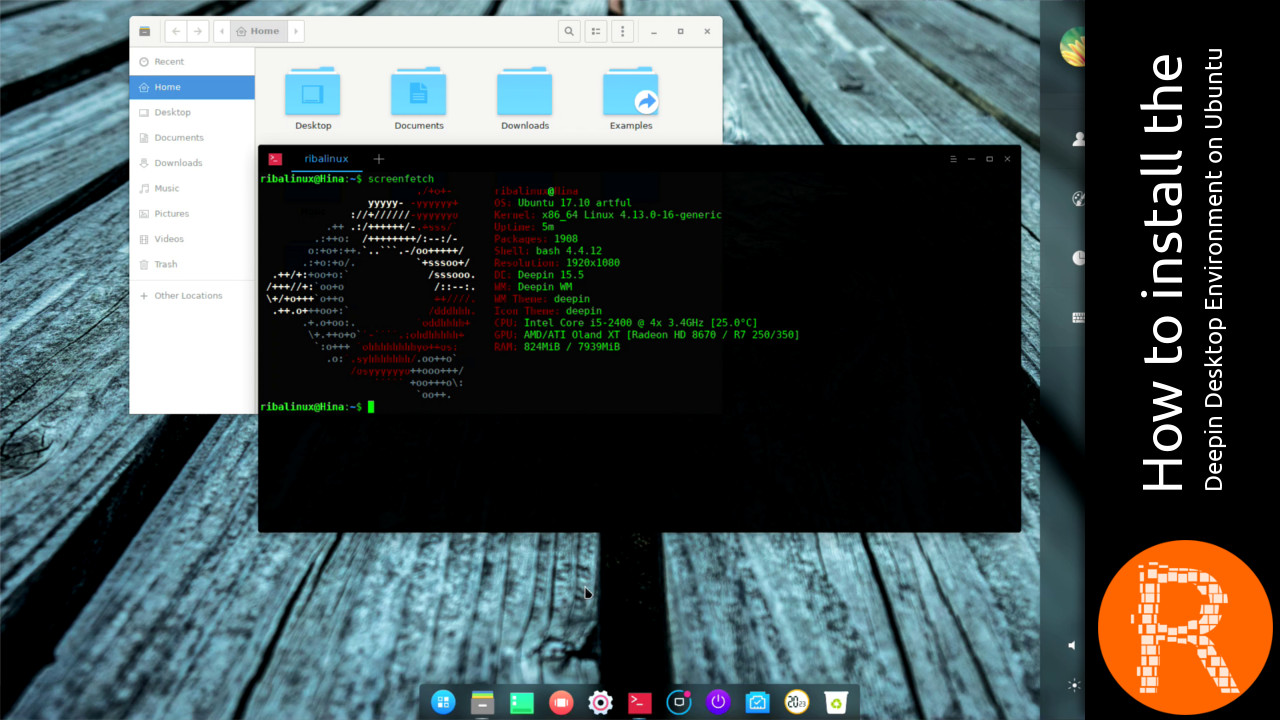The image size is (1280, 720).
Task: Click the green terminal cursor prompt
Action: click(371, 407)
